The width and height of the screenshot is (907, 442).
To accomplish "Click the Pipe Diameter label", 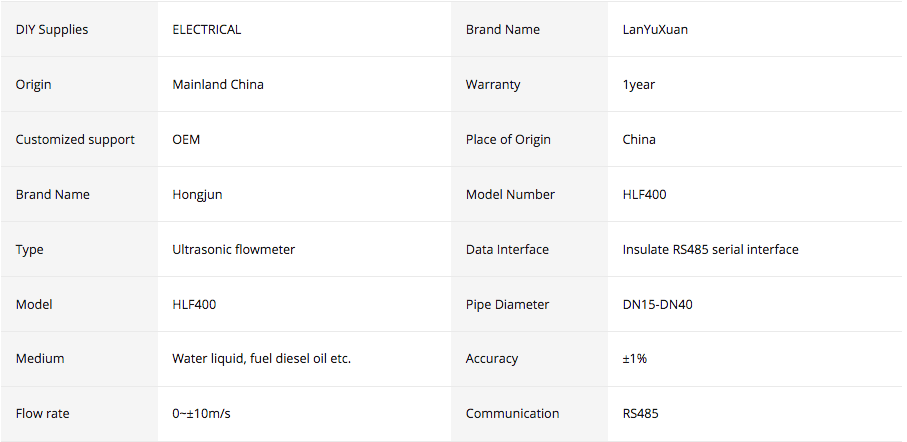I will pos(506,305).
